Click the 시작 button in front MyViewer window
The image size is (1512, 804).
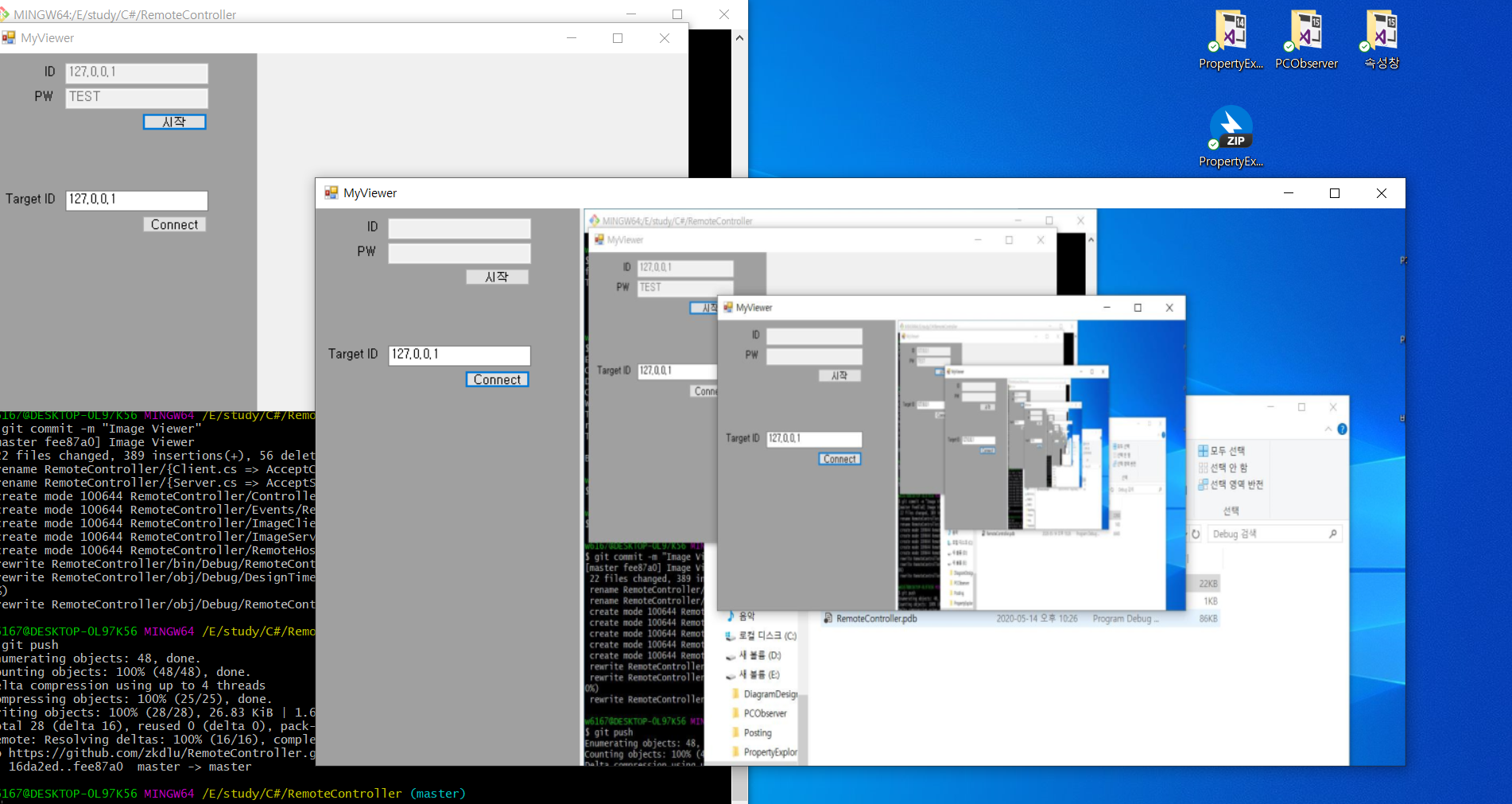497,277
